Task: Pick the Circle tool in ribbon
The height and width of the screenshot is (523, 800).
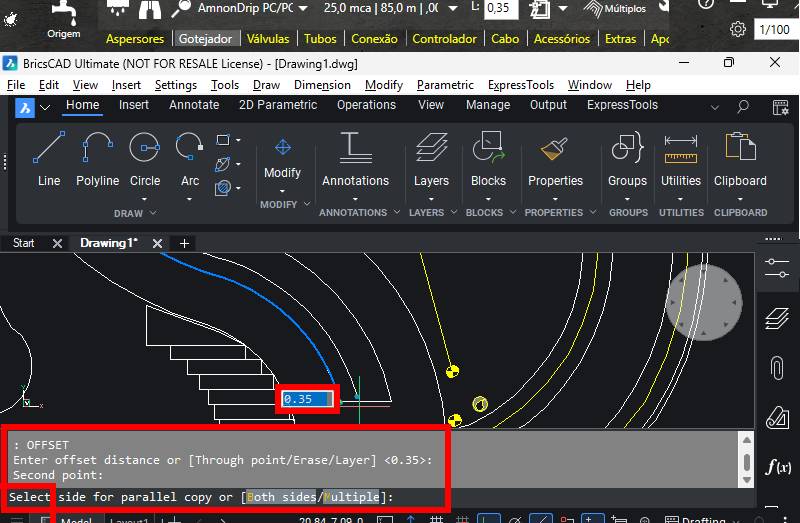Action: (x=145, y=158)
